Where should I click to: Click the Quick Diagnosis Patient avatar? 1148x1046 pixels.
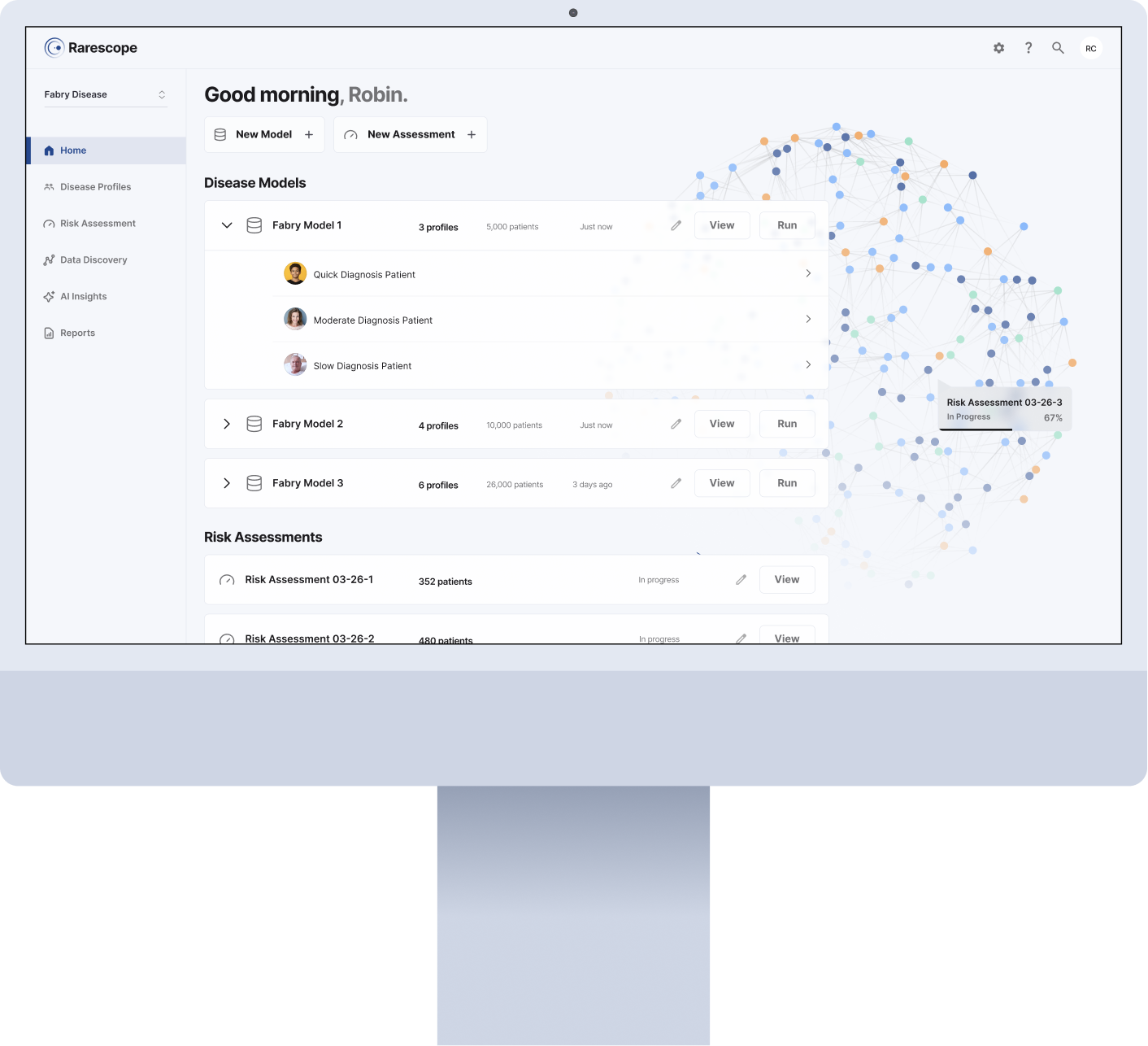295,273
